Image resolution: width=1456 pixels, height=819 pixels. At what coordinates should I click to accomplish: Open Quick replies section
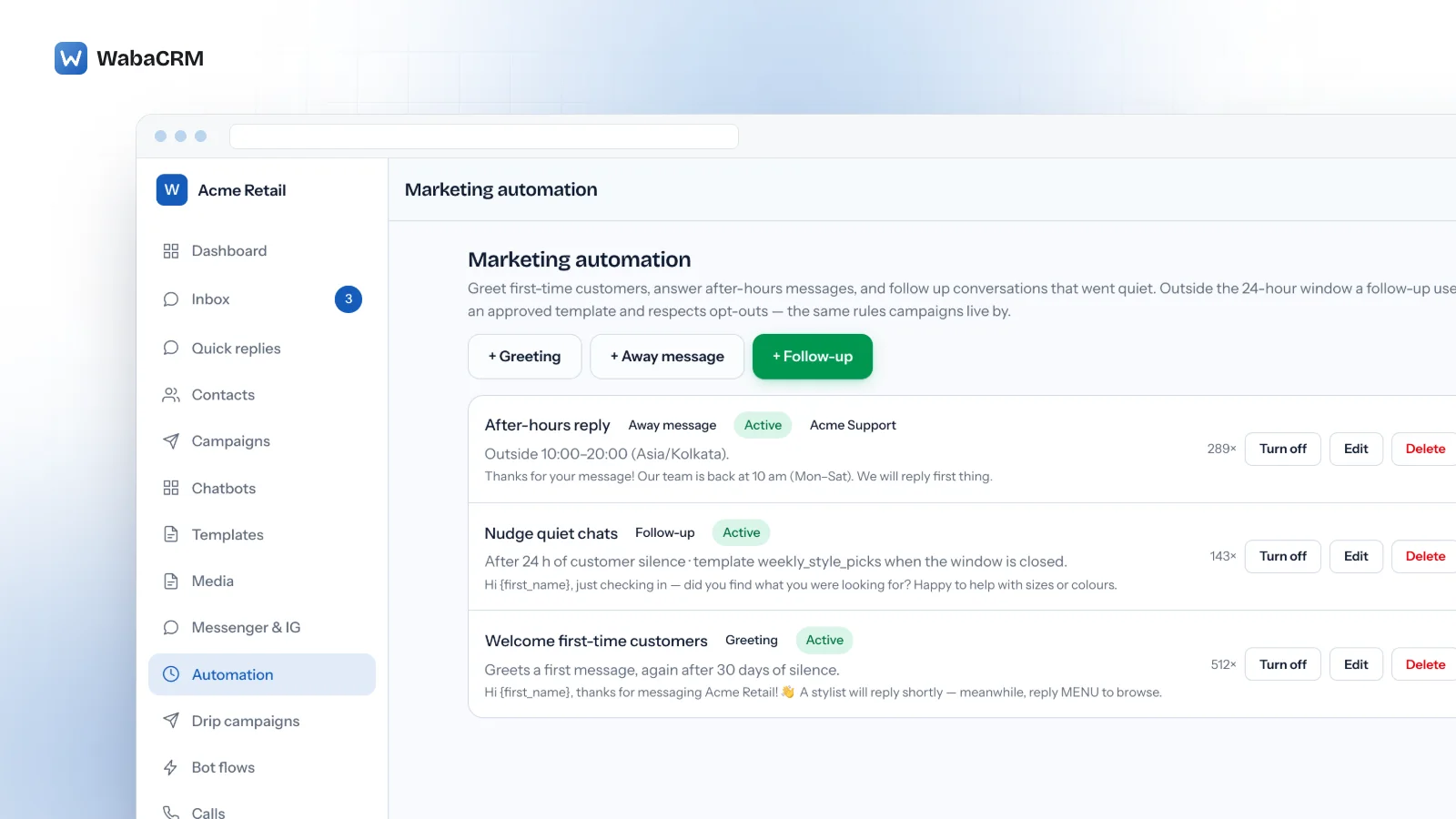click(262, 349)
